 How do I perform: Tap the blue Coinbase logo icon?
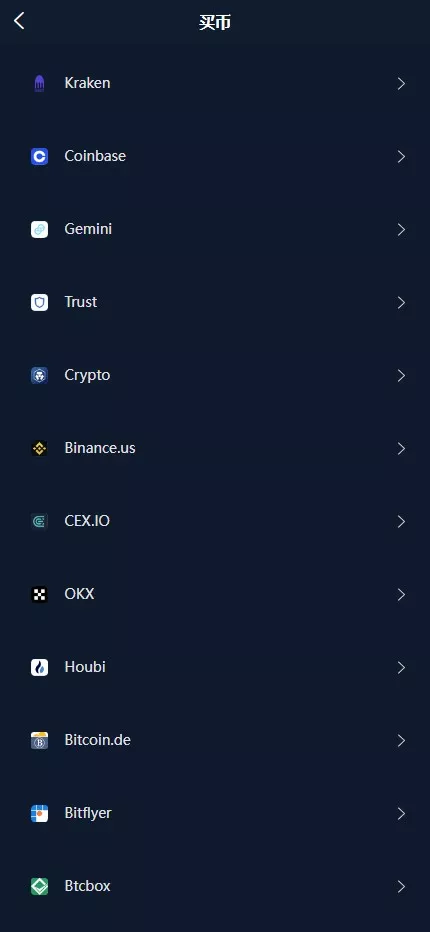tap(39, 156)
